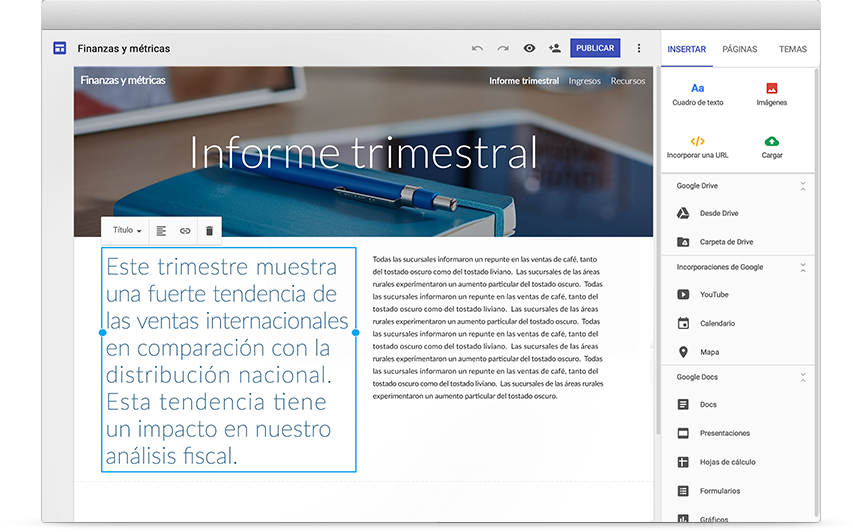
Task: Collapse the Incorporaciones de Google section
Action: coord(802,268)
